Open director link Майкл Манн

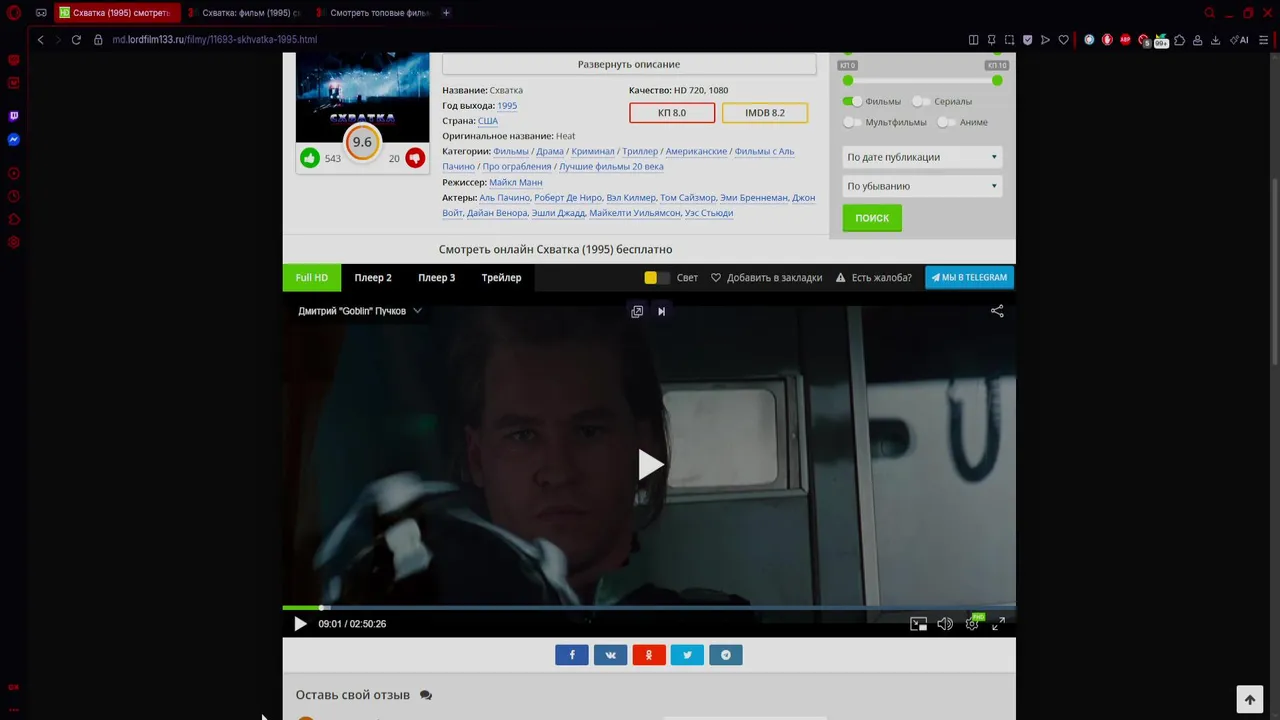pyautogui.click(x=516, y=182)
